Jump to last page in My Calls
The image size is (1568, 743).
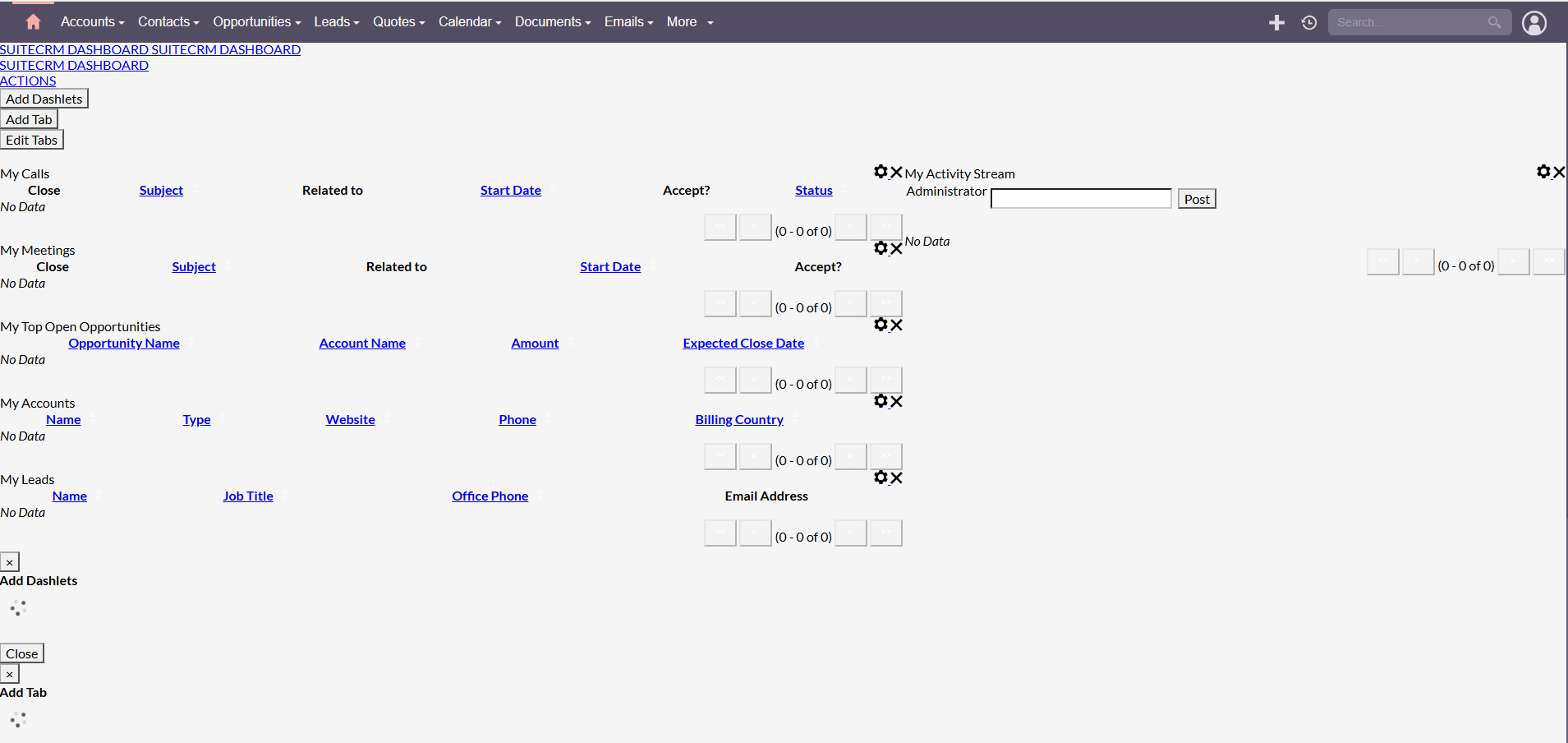886,228
